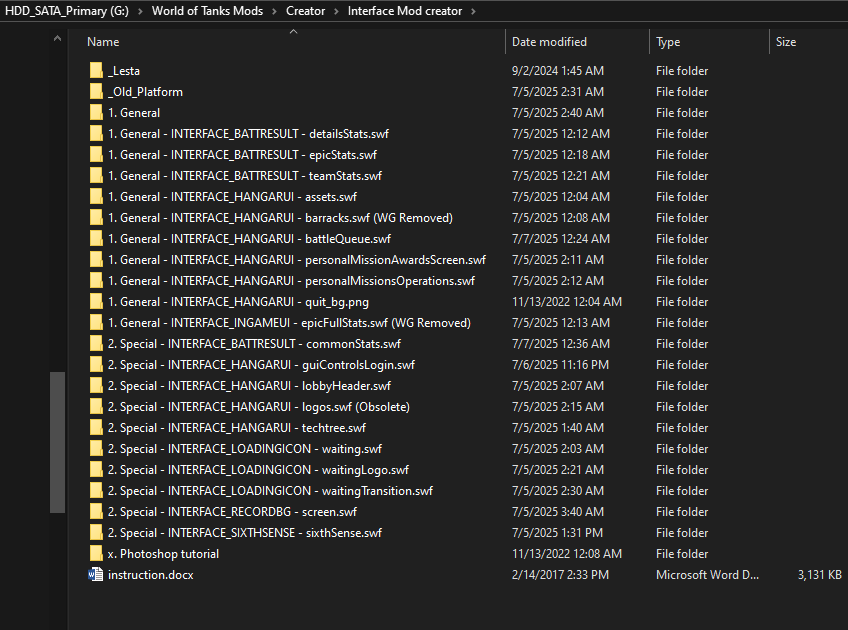Click the techtree.swf folder name

[x=237, y=428]
